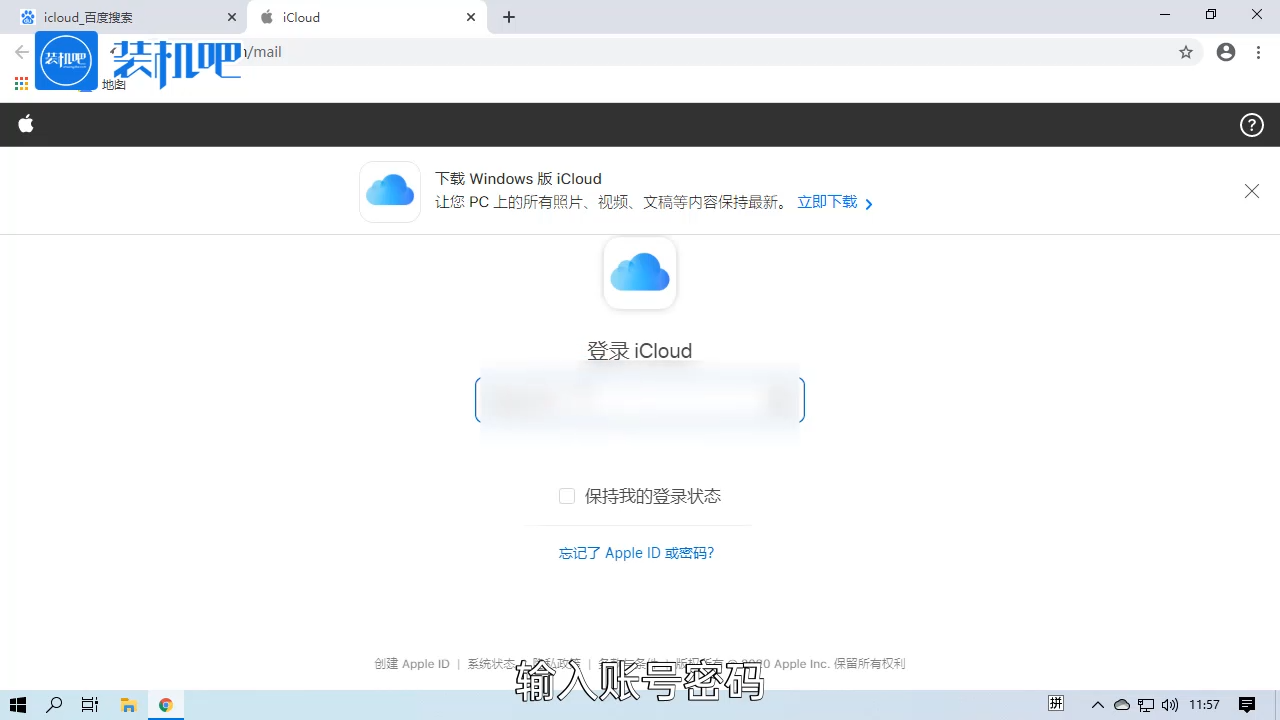The height and width of the screenshot is (720, 1280).
Task: Click the OneDrive cloud icon in the system tray
Action: pyautogui.click(x=1121, y=704)
